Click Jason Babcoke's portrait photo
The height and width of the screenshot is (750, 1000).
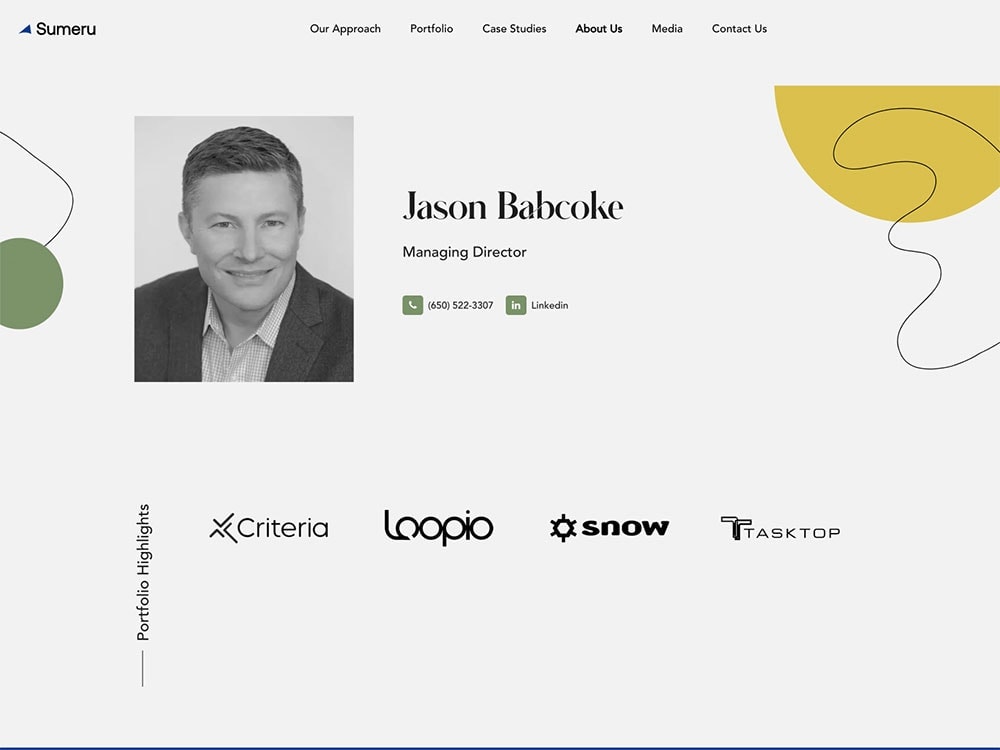pos(244,249)
